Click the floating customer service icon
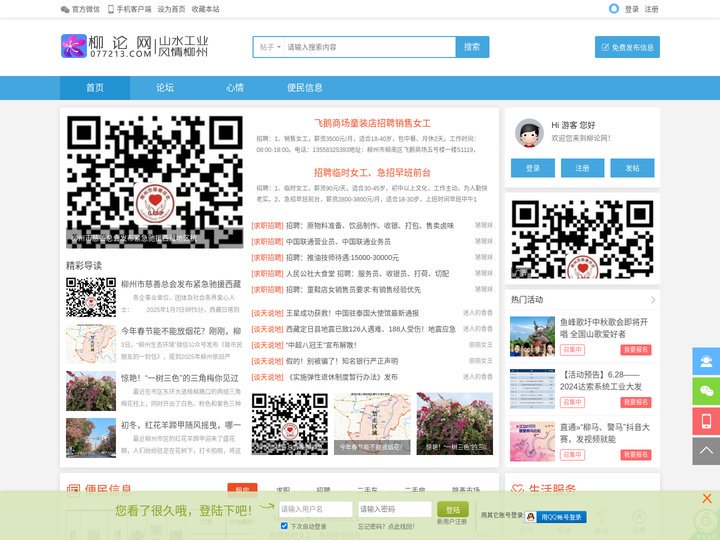 (x=706, y=362)
